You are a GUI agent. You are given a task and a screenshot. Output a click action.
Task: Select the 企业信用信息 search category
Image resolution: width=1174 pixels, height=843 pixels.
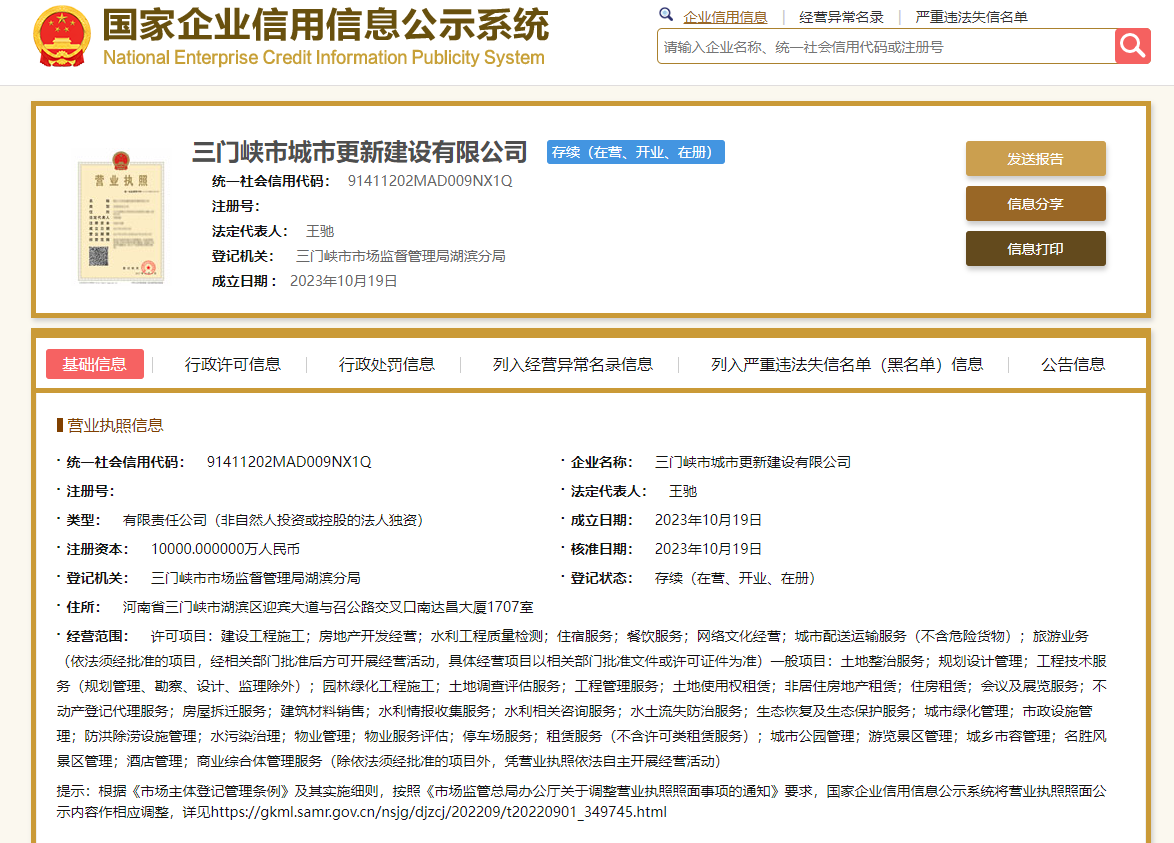point(725,16)
